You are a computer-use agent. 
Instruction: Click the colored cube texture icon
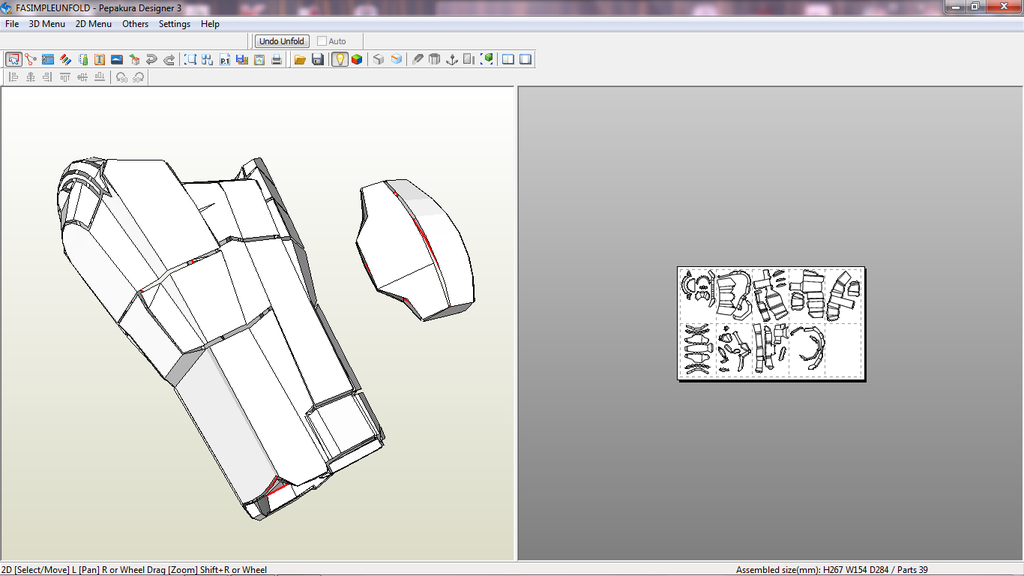point(357,60)
